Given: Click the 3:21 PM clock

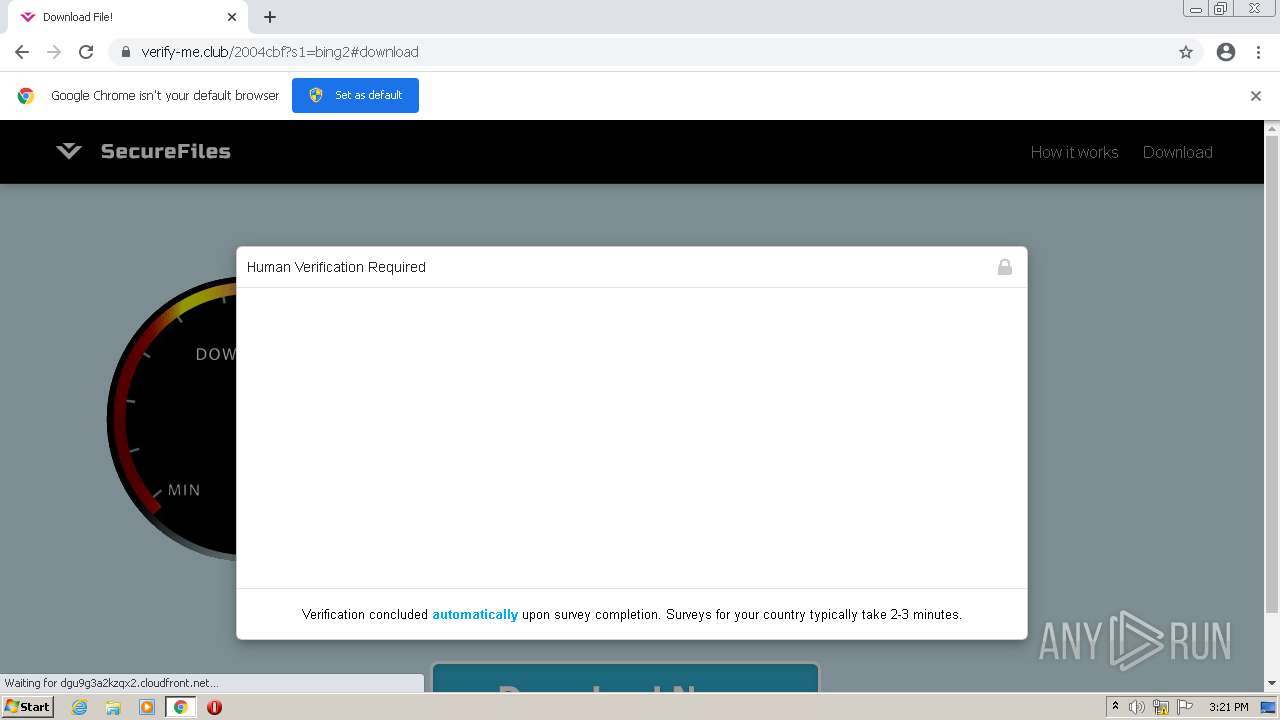Looking at the screenshot, I should coord(1228,707).
